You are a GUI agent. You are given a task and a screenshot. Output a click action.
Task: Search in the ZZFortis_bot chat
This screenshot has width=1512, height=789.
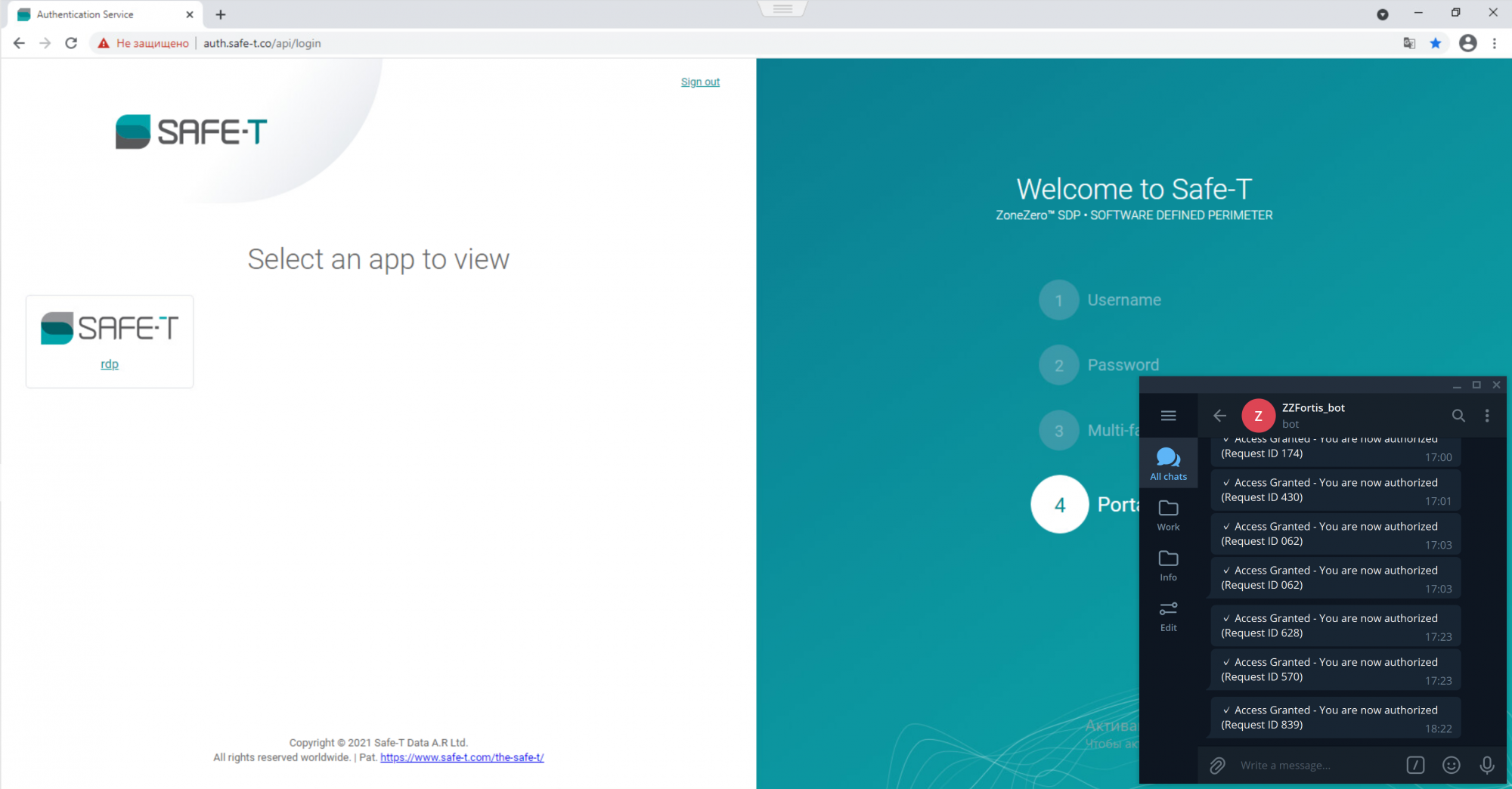pyautogui.click(x=1458, y=416)
